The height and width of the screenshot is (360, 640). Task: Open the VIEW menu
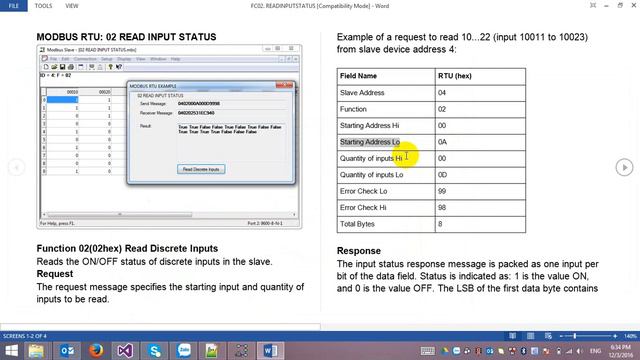coord(72,6)
